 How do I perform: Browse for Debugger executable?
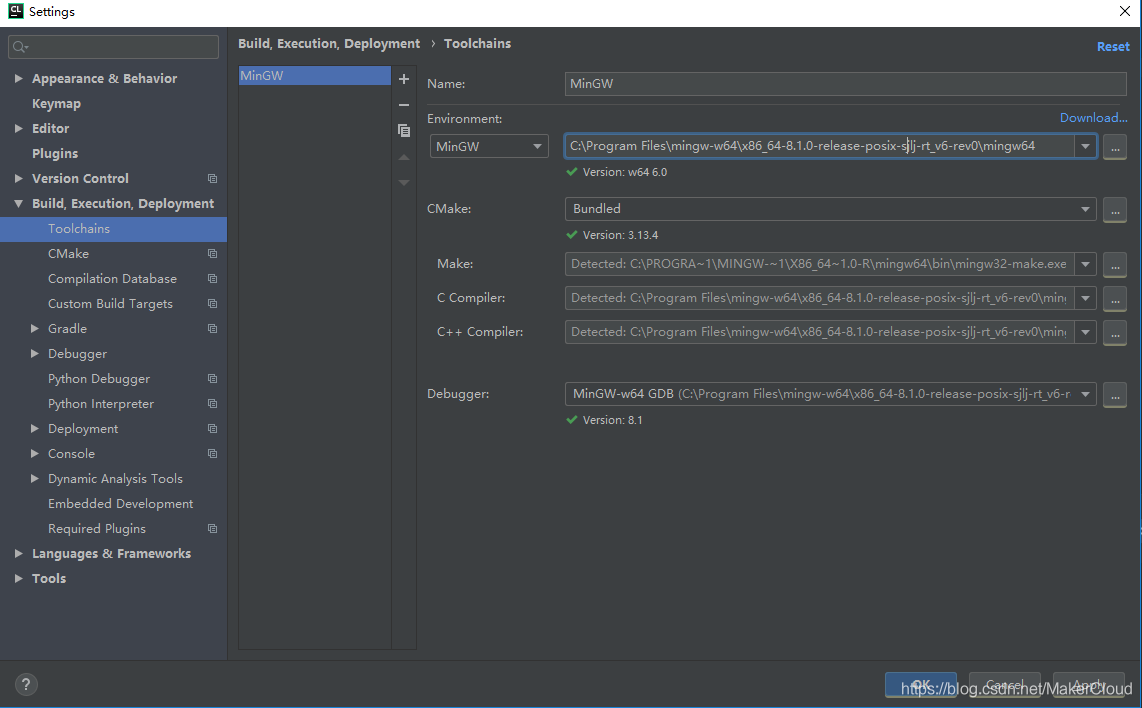click(x=1114, y=394)
